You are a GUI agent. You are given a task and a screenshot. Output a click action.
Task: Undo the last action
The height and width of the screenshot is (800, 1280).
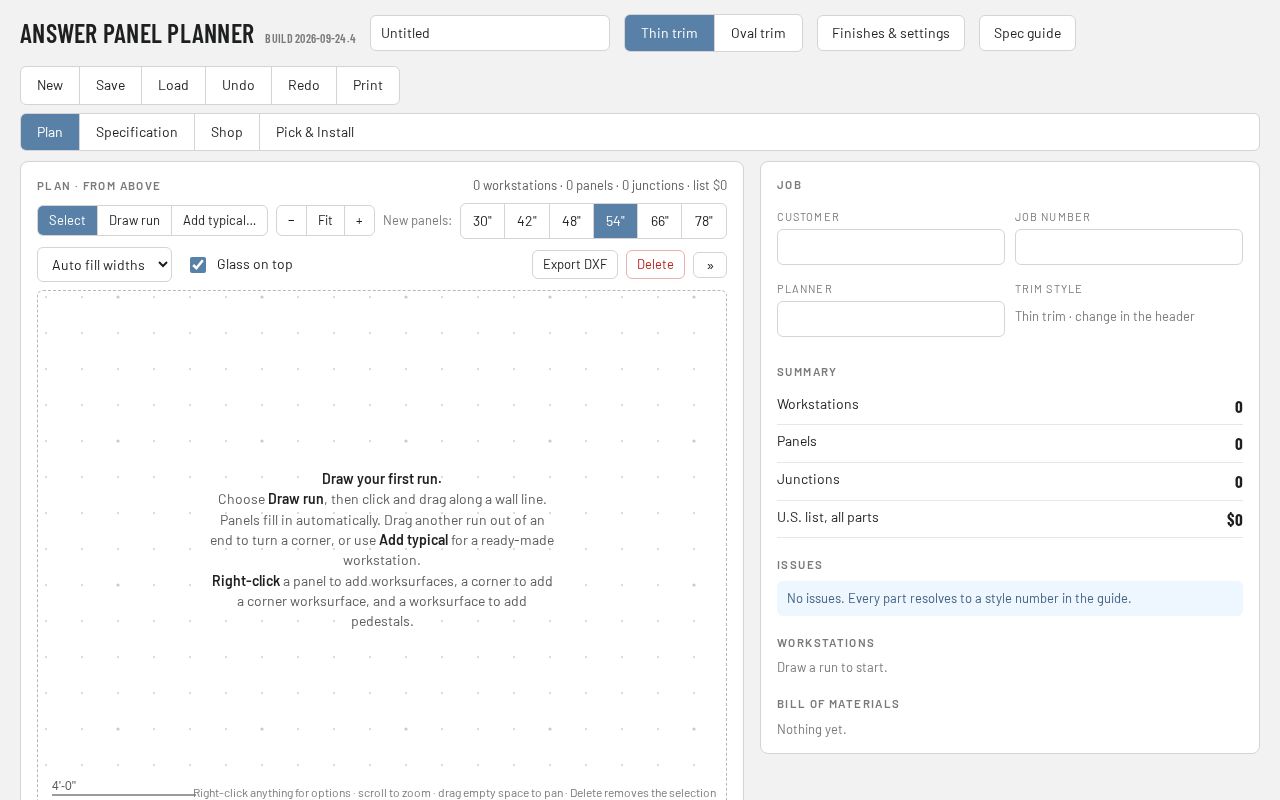click(238, 85)
